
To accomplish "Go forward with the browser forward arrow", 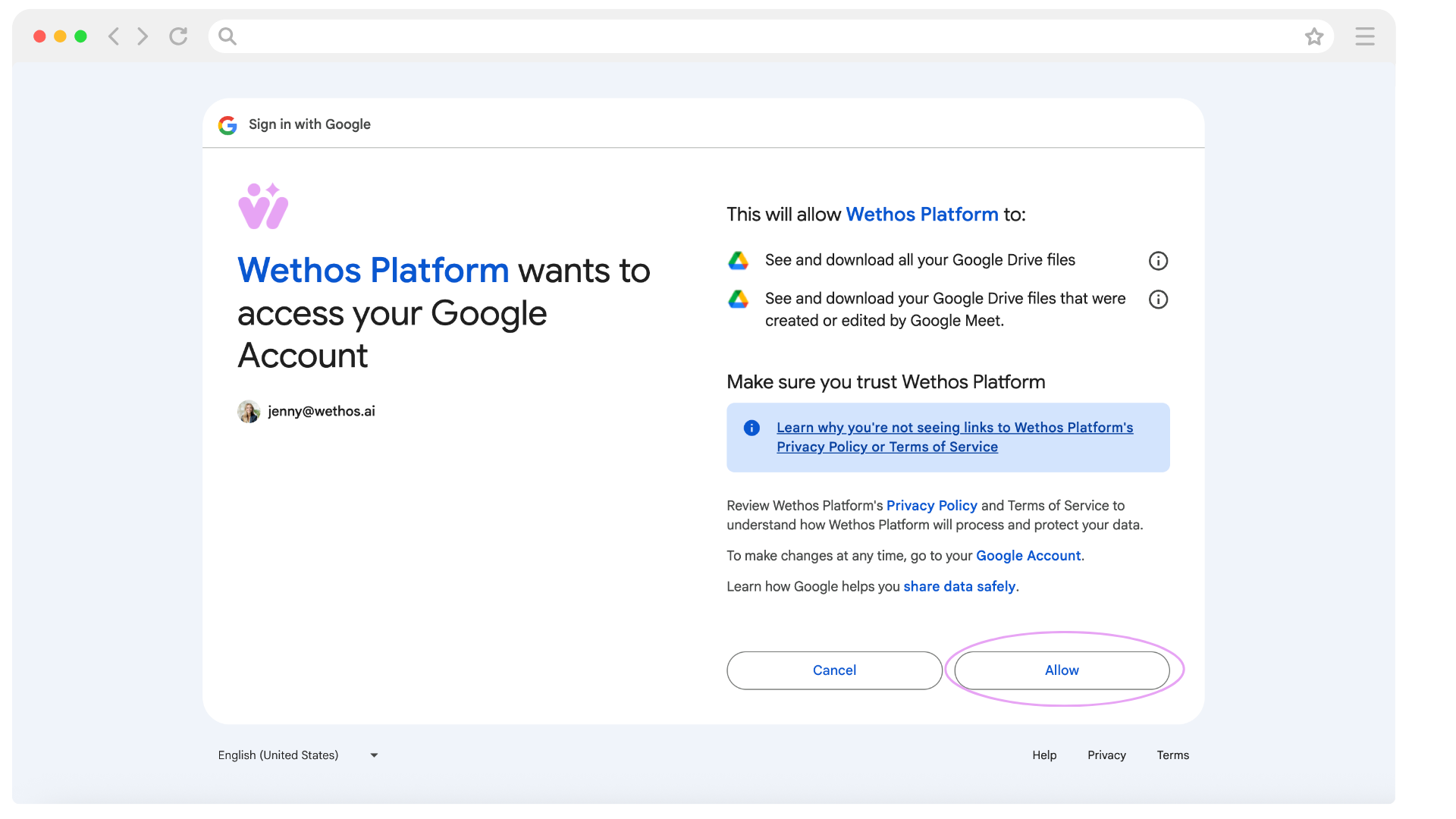I will (x=143, y=36).
